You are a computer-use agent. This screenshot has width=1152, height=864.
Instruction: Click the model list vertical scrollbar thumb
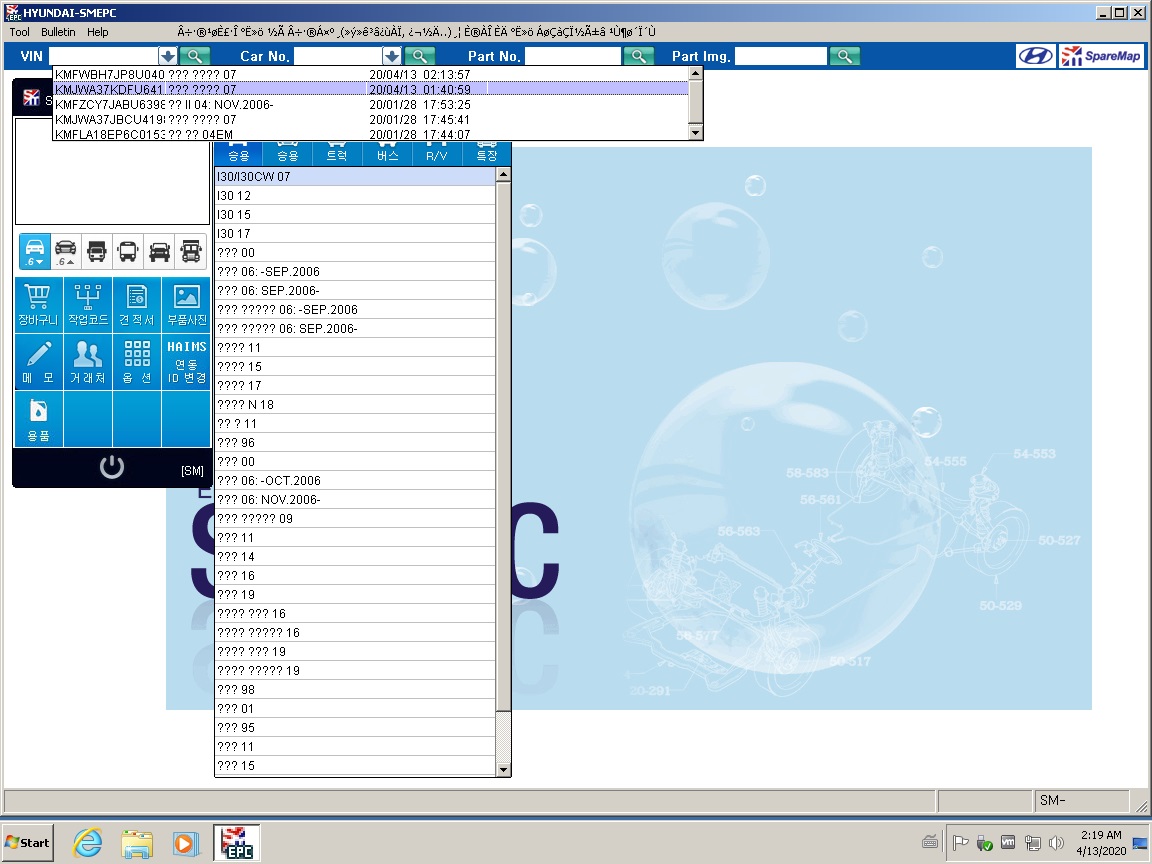click(503, 446)
